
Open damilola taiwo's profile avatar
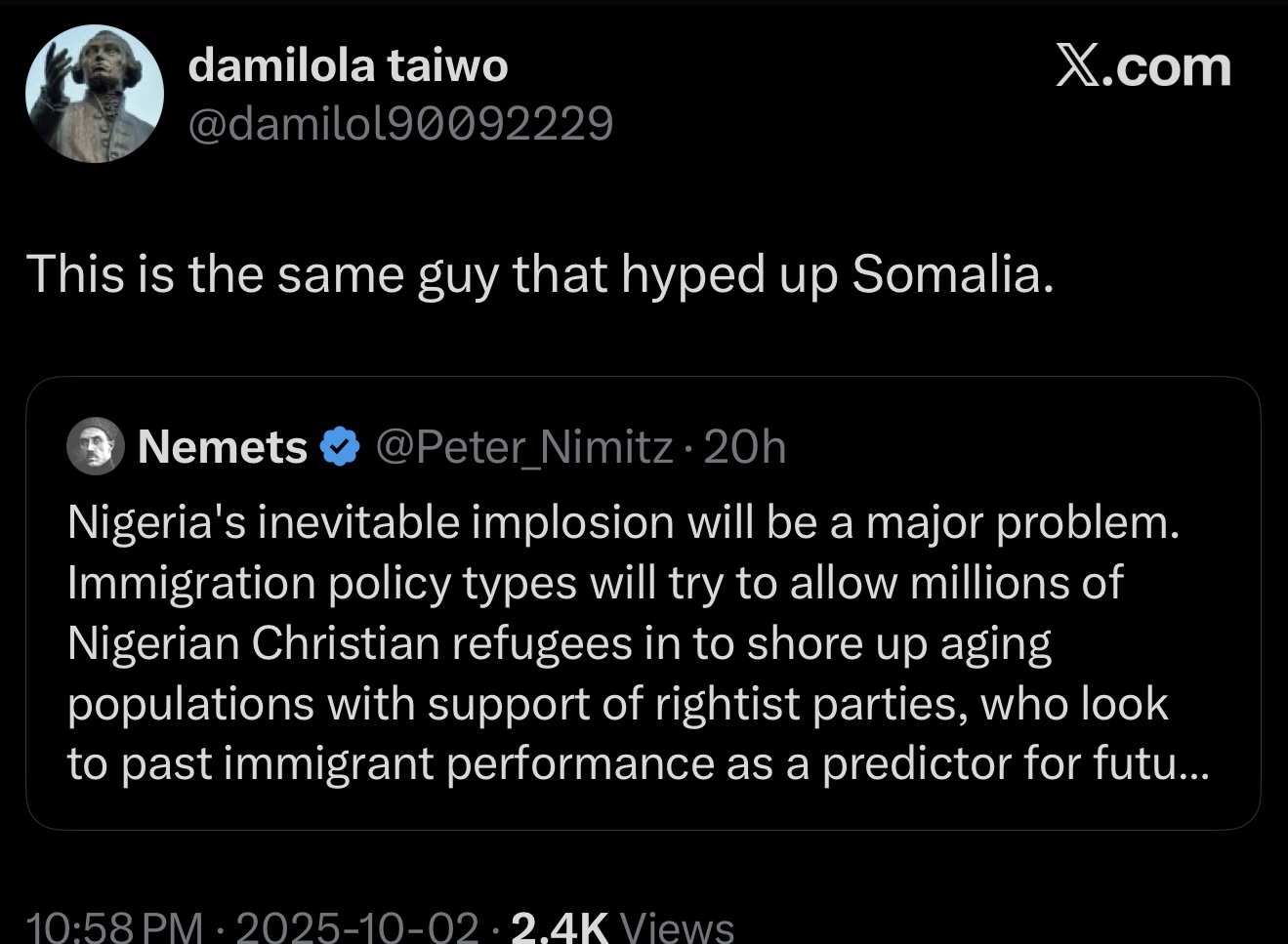click(94, 94)
